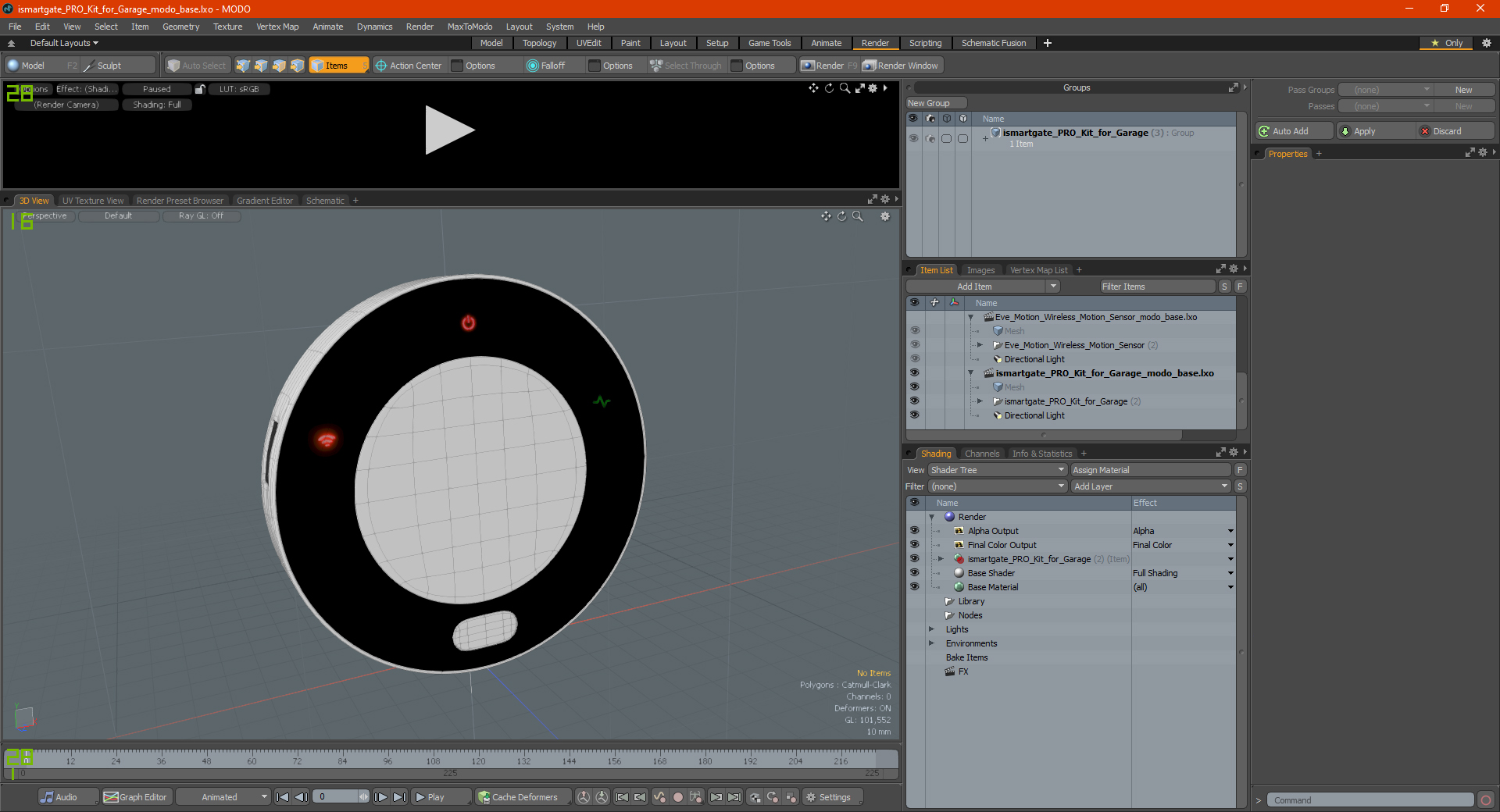The width and height of the screenshot is (1500, 812).
Task: Open the Render Window
Action: 901,66
